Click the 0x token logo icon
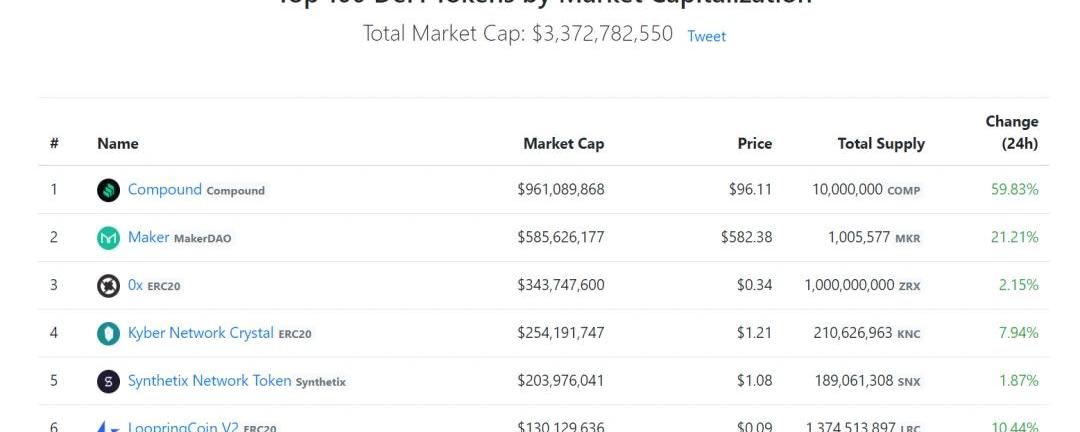This screenshot has width=1080, height=432. 108,286
